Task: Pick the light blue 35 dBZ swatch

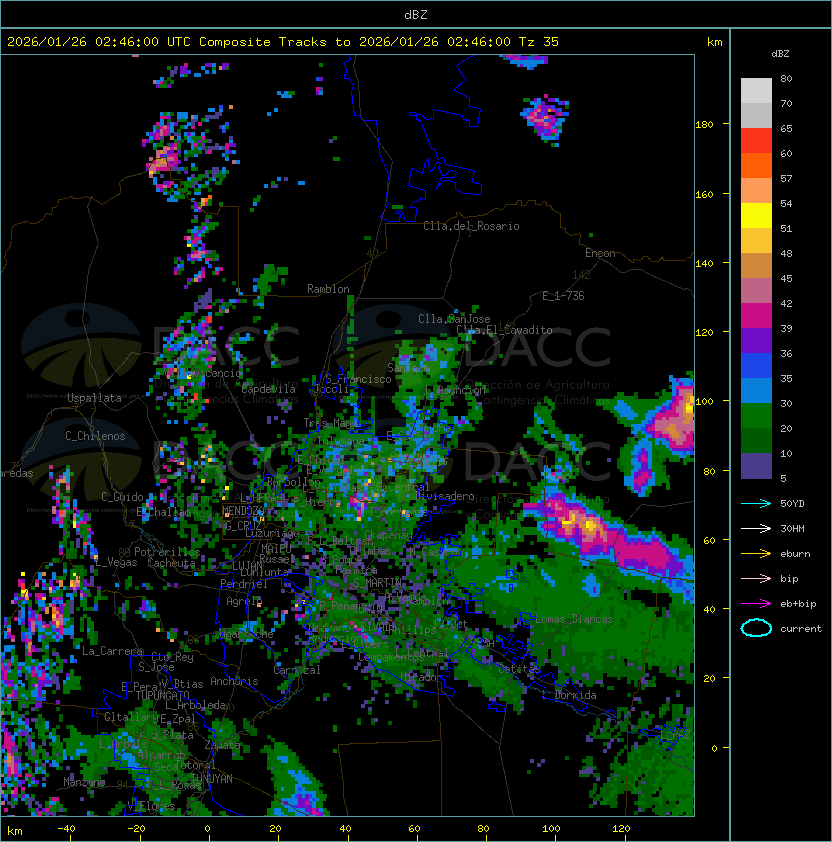Action: 756,390
